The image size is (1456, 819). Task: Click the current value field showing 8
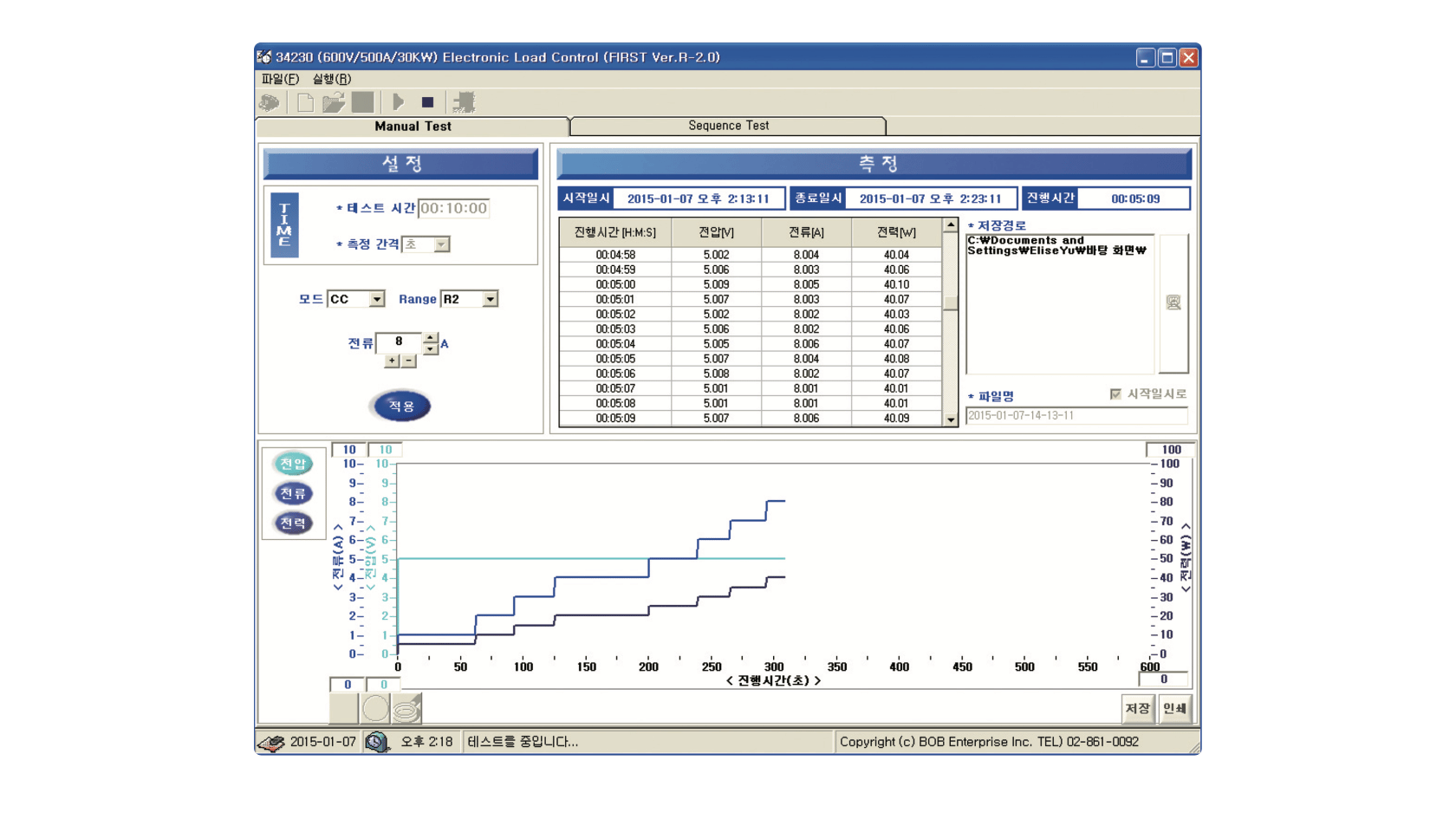[x=400, y=342]
